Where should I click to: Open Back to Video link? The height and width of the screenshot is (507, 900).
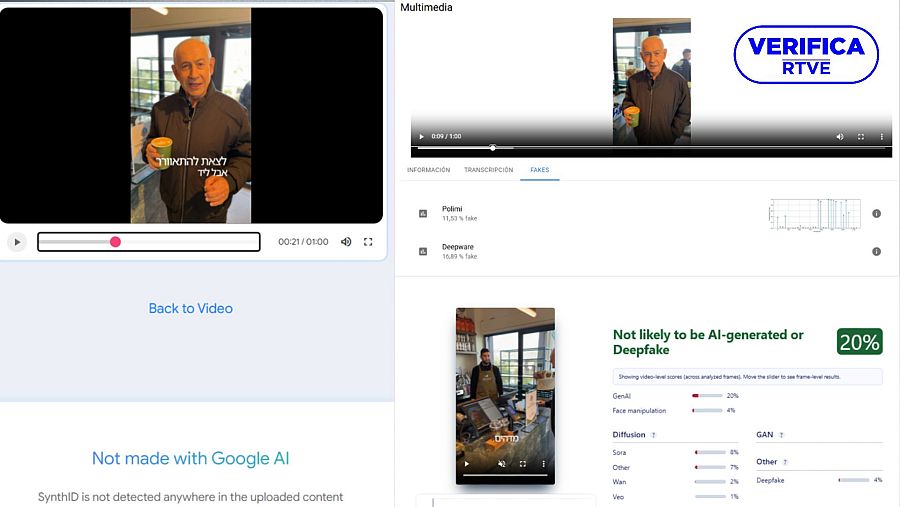pyautogui.click(x=191, y=308)
